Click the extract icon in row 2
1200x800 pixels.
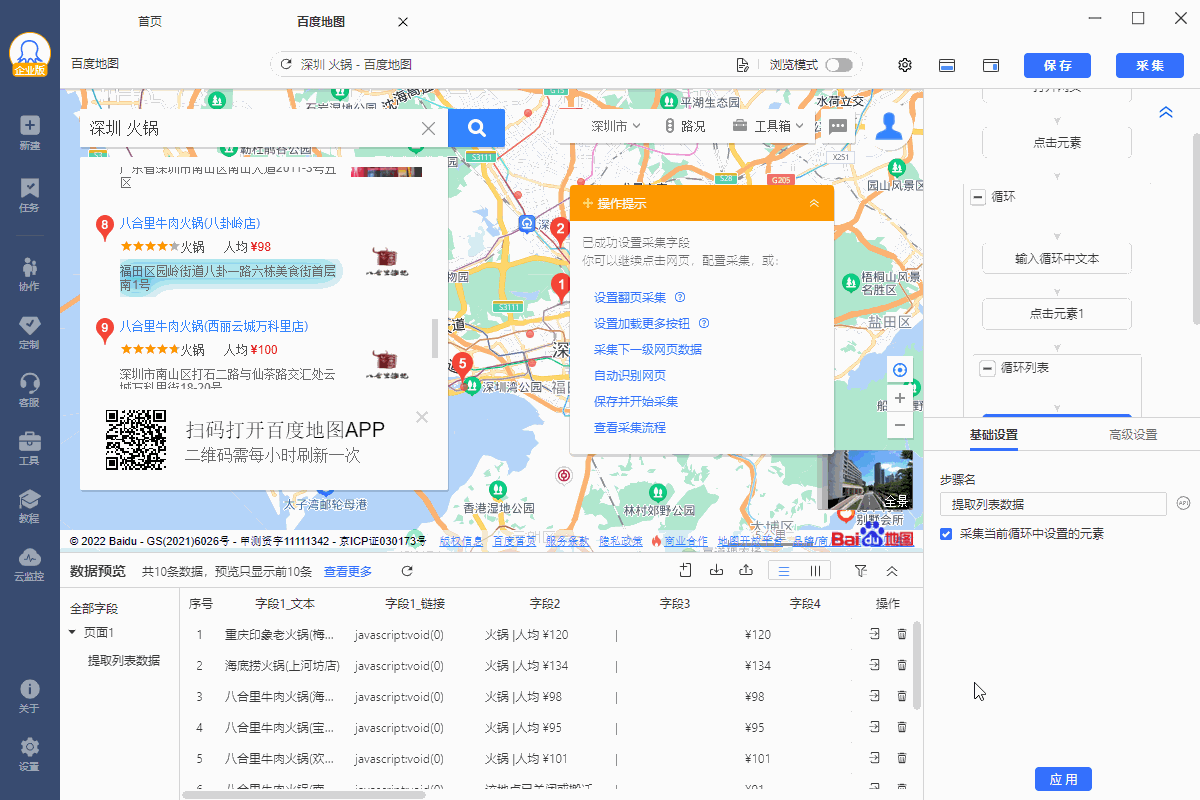[x=874, y=665]
